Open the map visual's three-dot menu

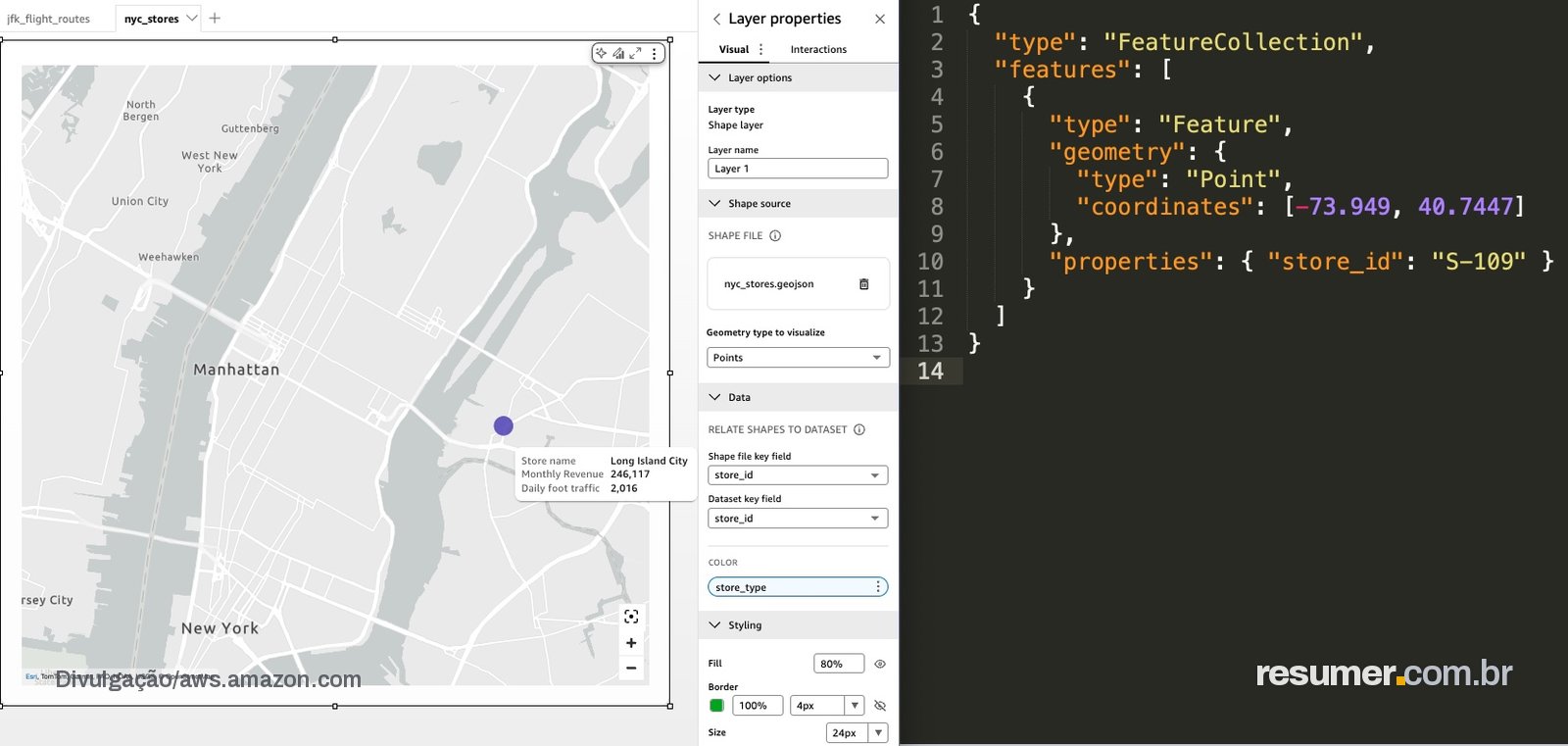(x=655, y=53)
